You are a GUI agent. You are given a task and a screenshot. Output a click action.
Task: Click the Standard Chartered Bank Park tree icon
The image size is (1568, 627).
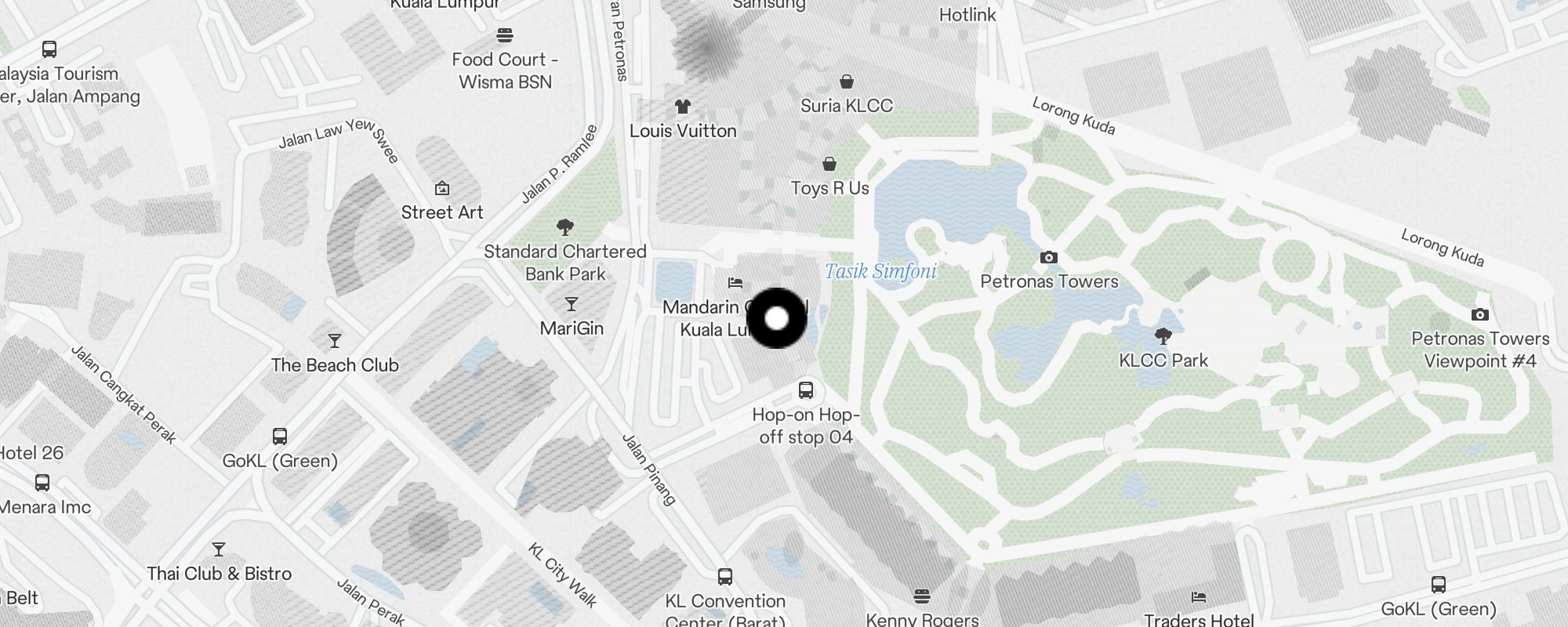565,227
